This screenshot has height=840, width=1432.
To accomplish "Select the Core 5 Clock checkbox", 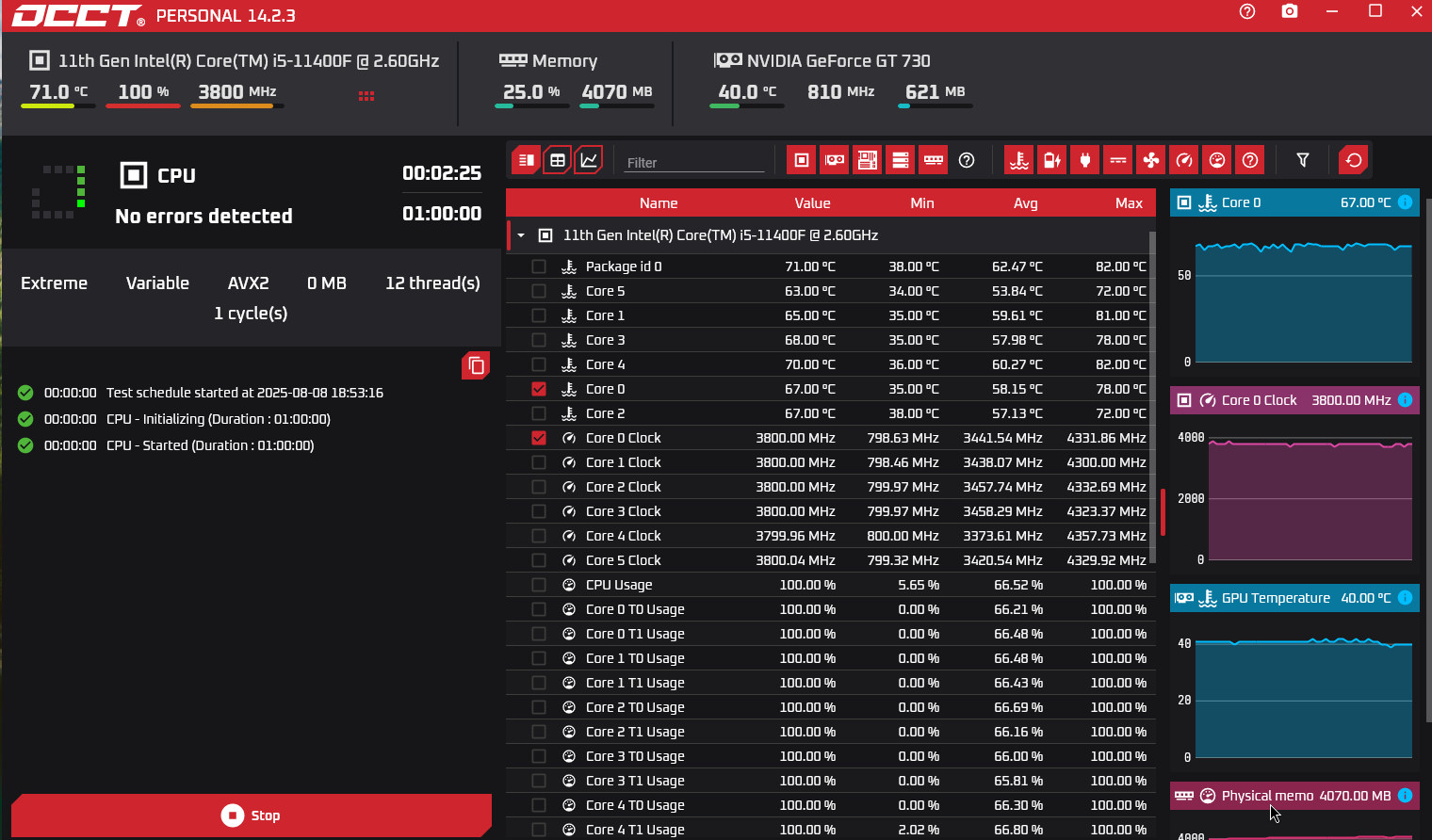I will 539,560.
